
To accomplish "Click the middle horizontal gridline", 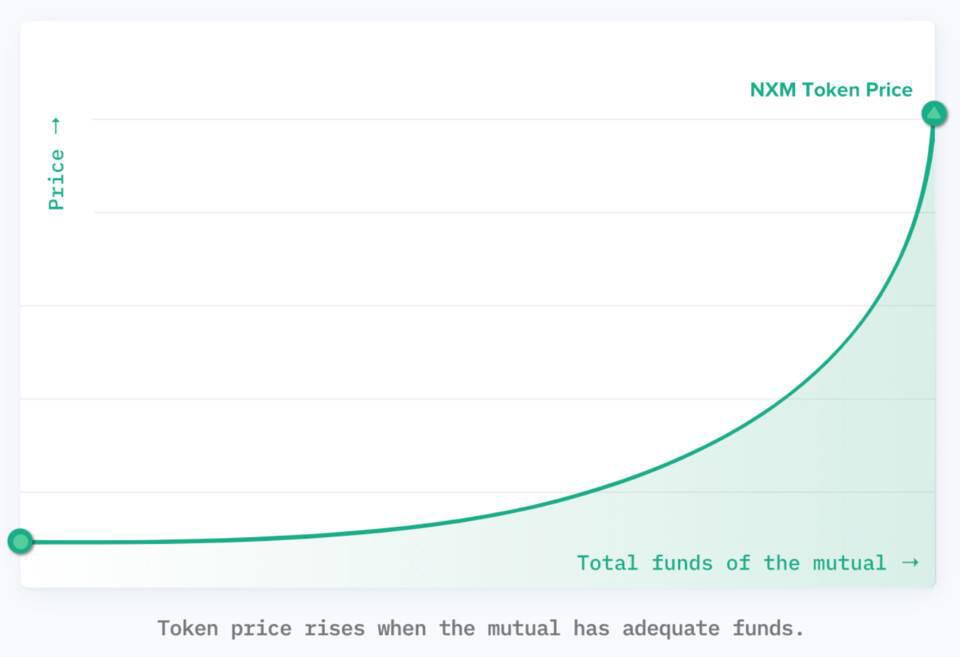I will click(400, 305).
